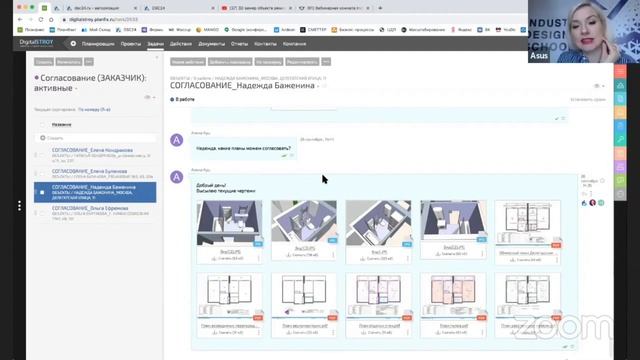
Task: Open the MANGO bookmark
Action: coord(207,30)
